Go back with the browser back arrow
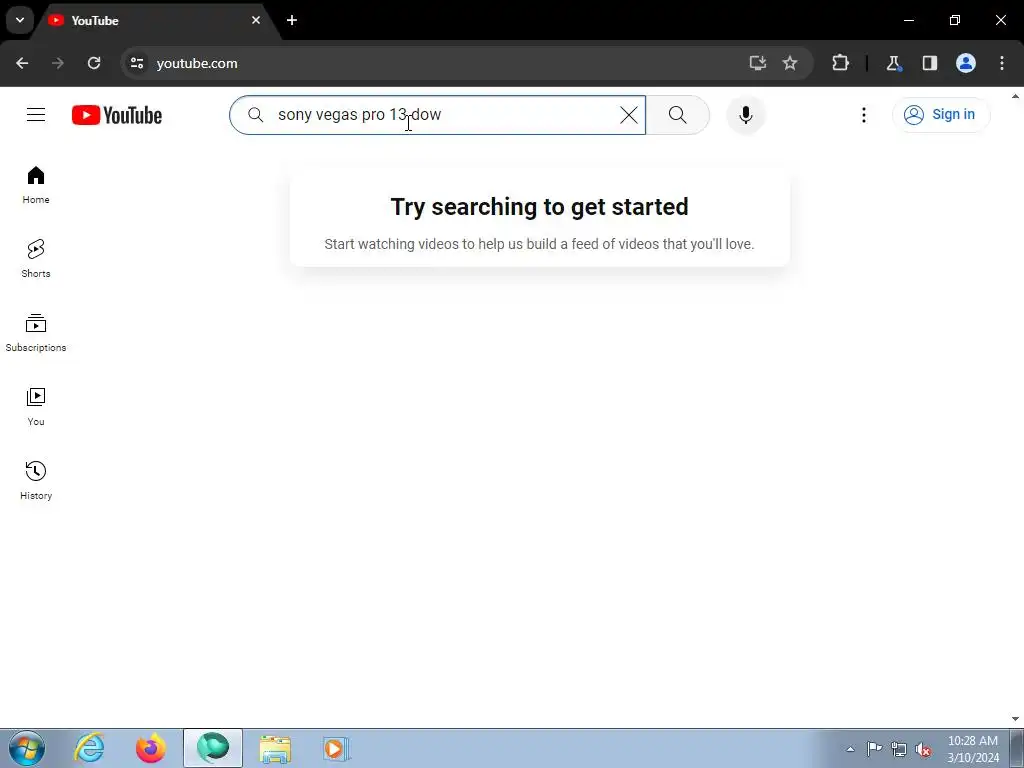Viewport: 1024px width, 768px height. click(x=22, y=63)
